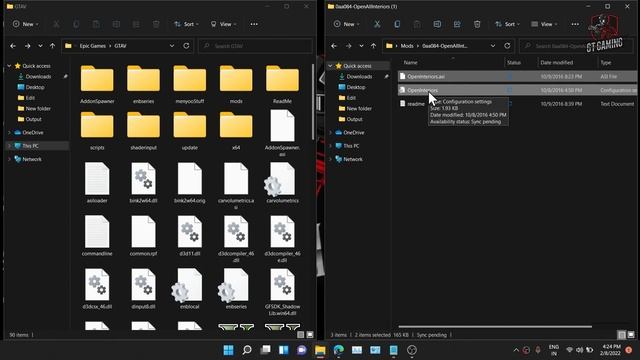Viewport: 640px width, 360px height.
Task: Open See more menu in GTAV window
Action: [254, 24]
